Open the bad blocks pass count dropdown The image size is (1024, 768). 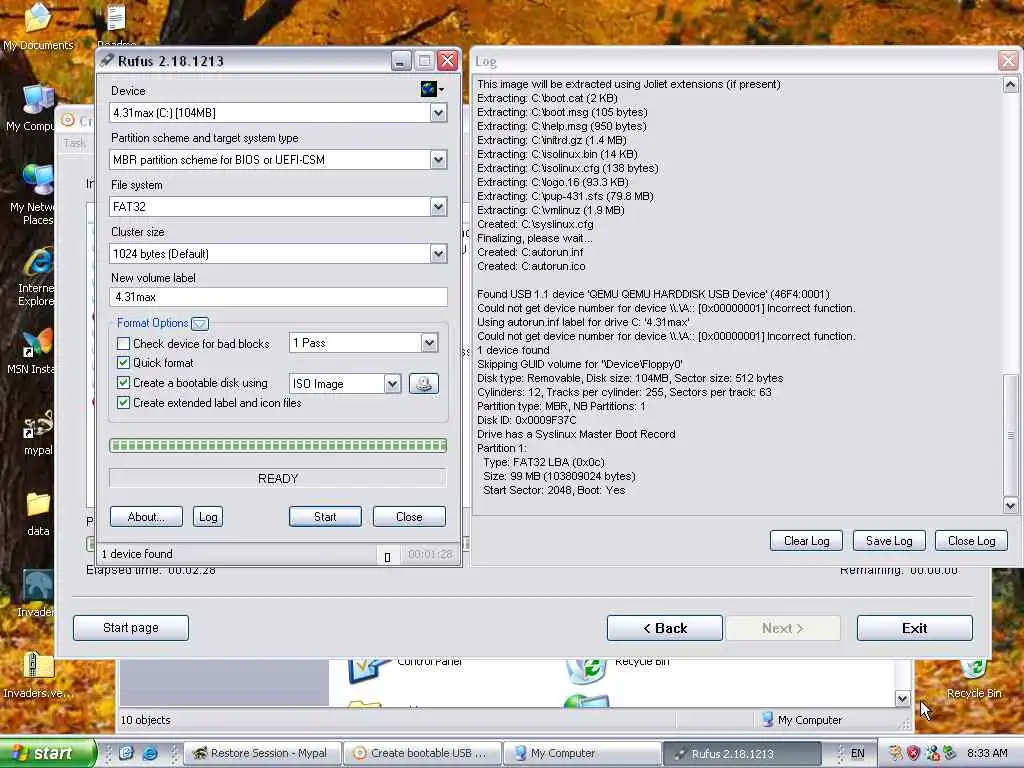pyautogui.click(x=429, y=343)
